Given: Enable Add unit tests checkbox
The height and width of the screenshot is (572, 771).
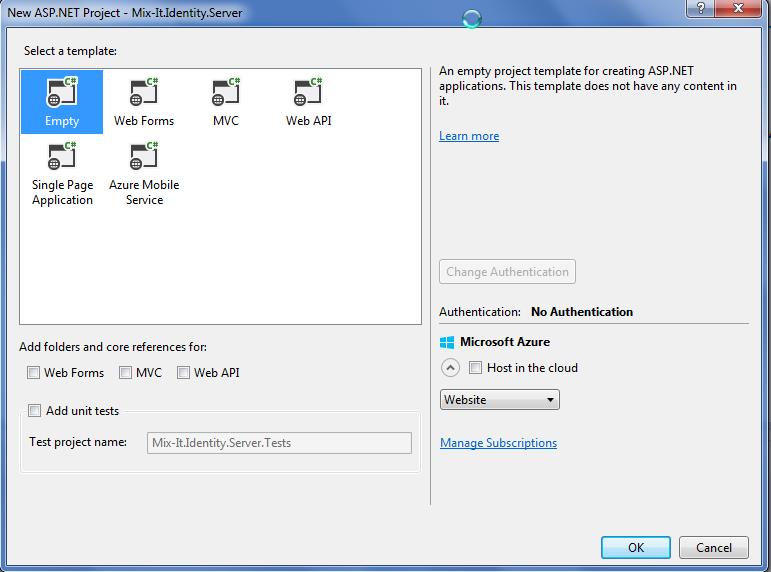Looking at the screenshot, I should tap(34, 411).
